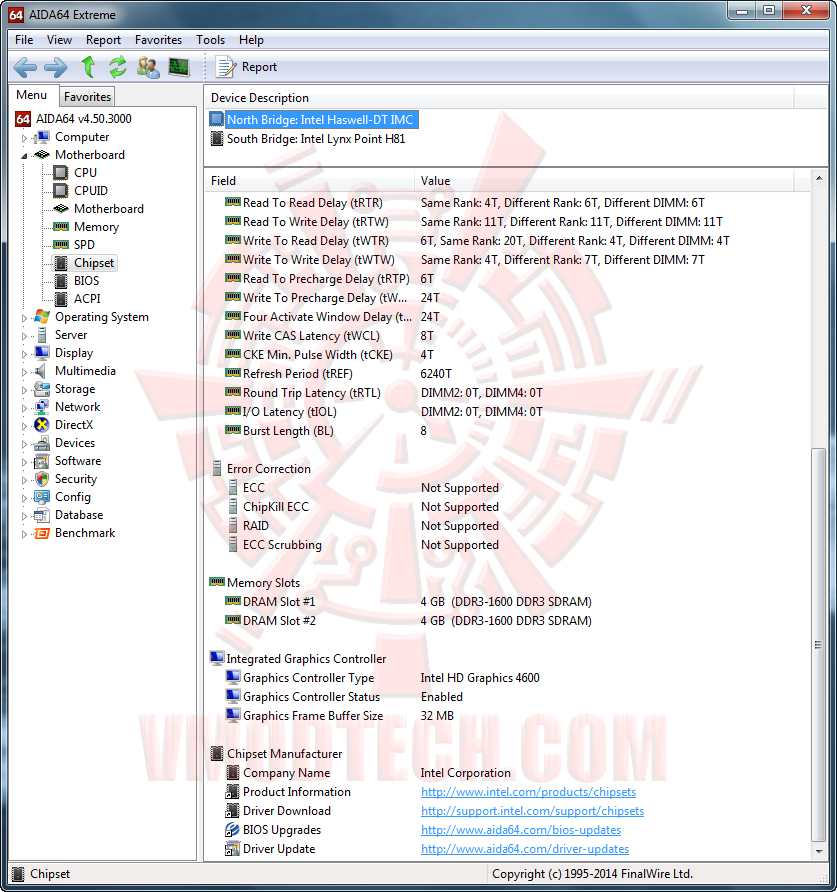Expand the Devices tree node

24,444
